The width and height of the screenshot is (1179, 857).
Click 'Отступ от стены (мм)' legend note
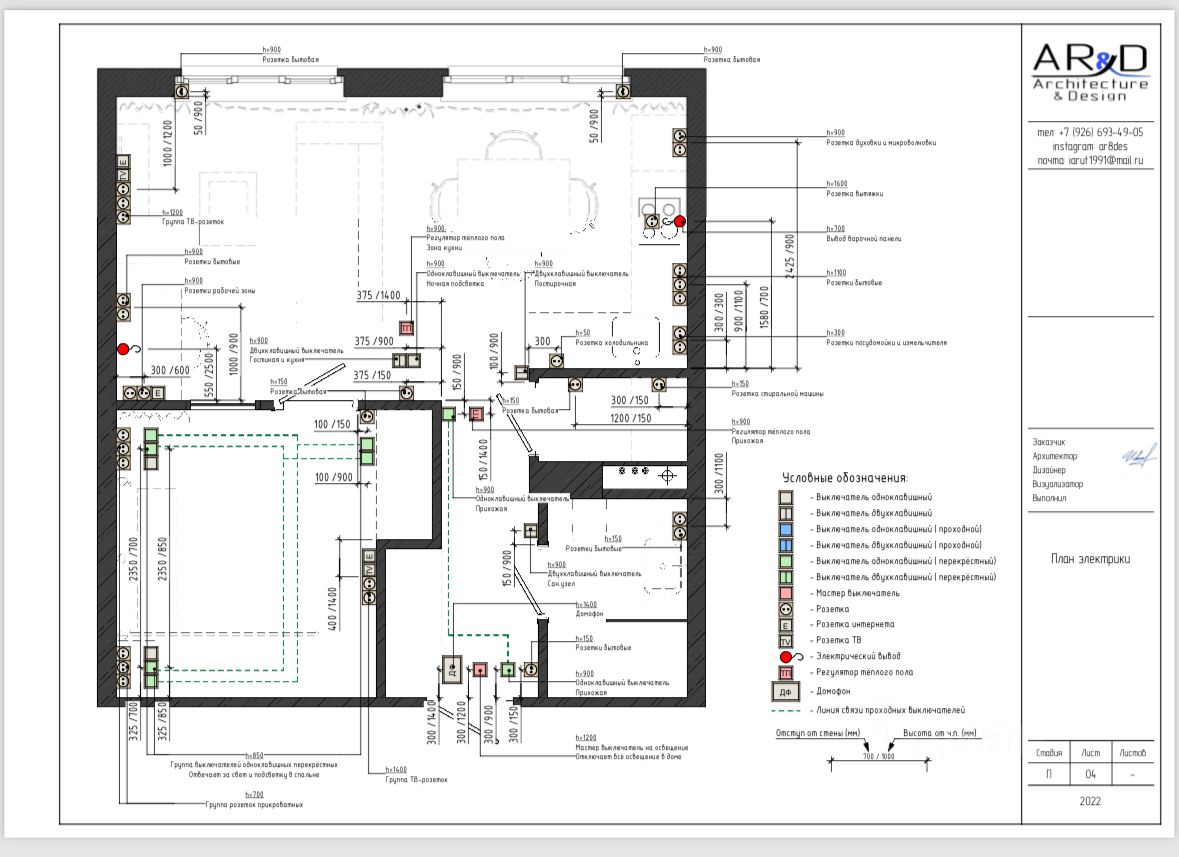pyautogui.click(x=818, y=733)
